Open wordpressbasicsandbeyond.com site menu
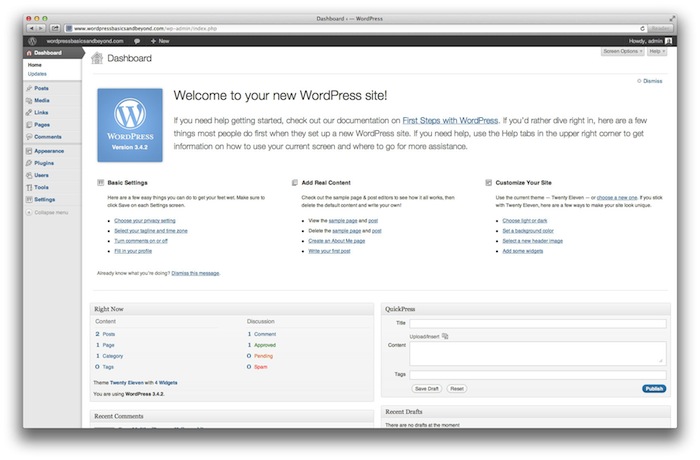700x460 pixels. pyautogui.click(x=85, y=41)
